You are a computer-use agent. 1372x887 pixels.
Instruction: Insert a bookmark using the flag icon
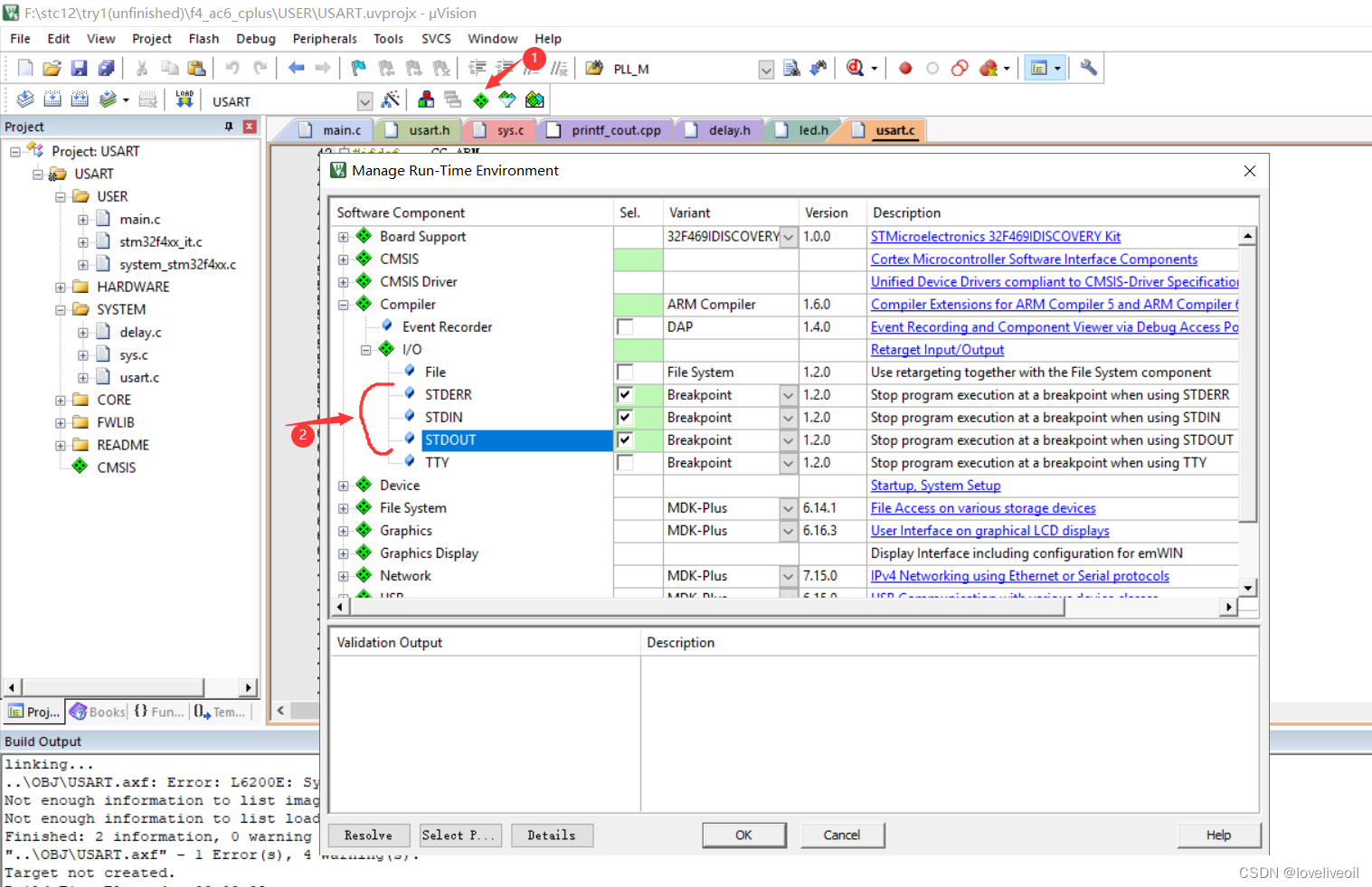tap(359, 68)
